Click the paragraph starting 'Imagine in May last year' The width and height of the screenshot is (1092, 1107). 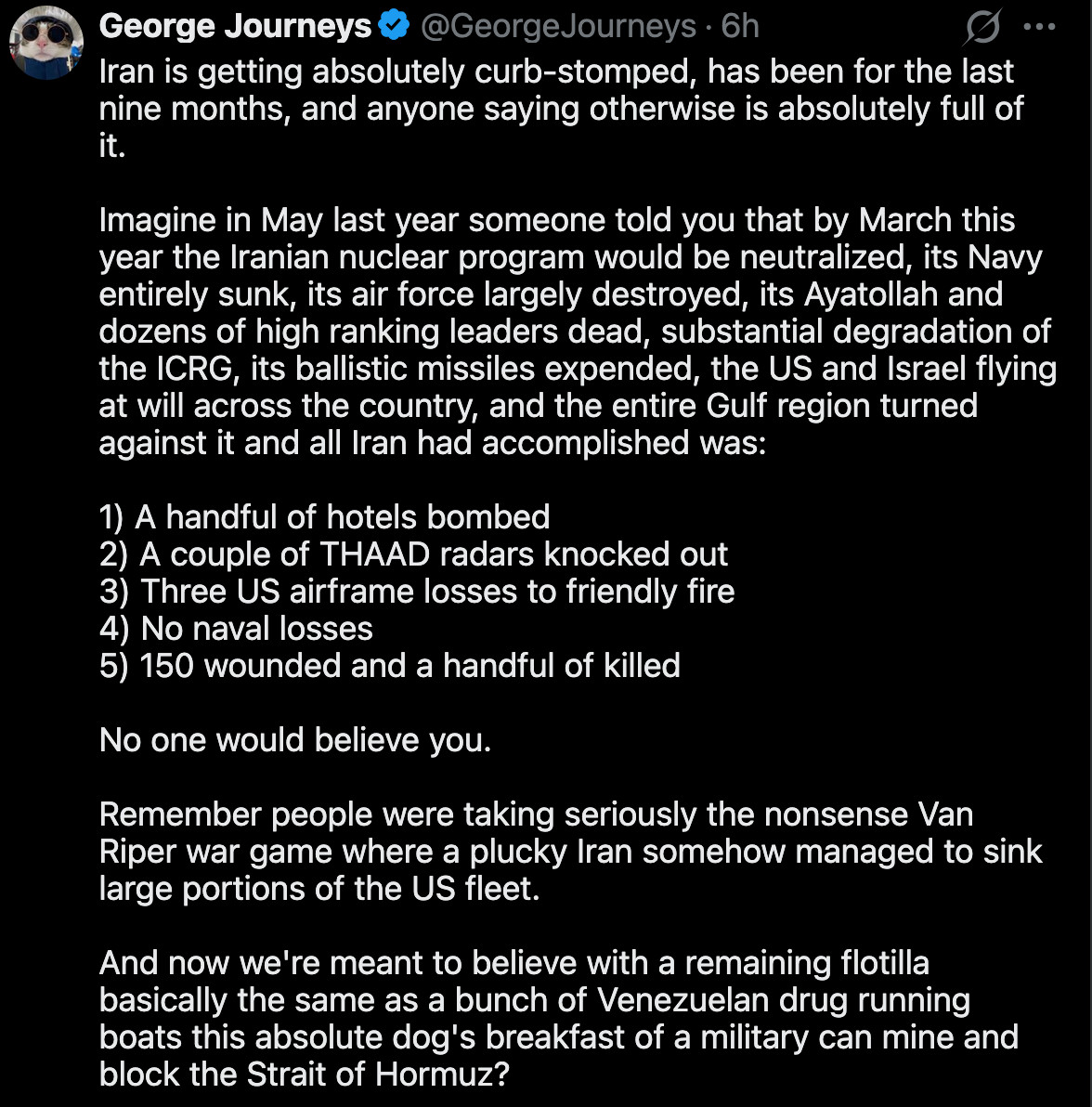pos(576,332)
